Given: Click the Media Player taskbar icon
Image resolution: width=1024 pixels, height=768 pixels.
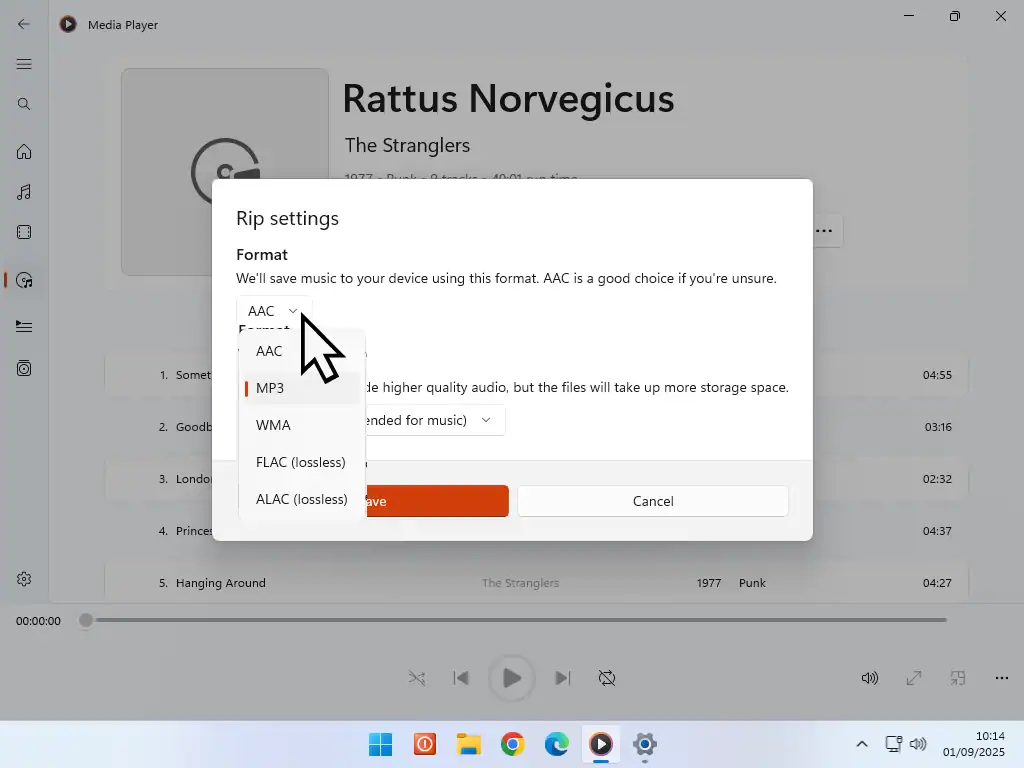Looking at the screenshot, I should [601, 744].
